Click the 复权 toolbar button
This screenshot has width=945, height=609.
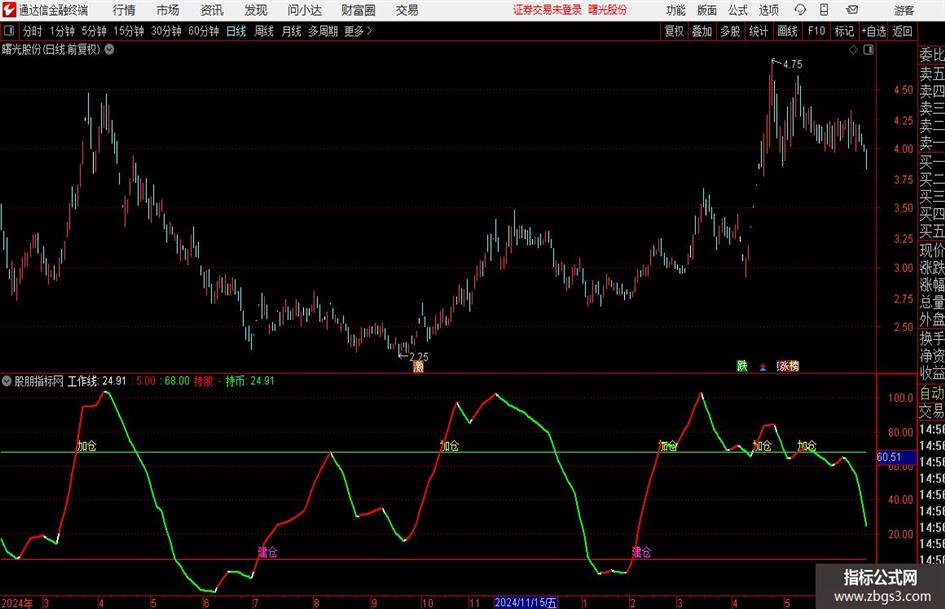click(x=674, y=31)
